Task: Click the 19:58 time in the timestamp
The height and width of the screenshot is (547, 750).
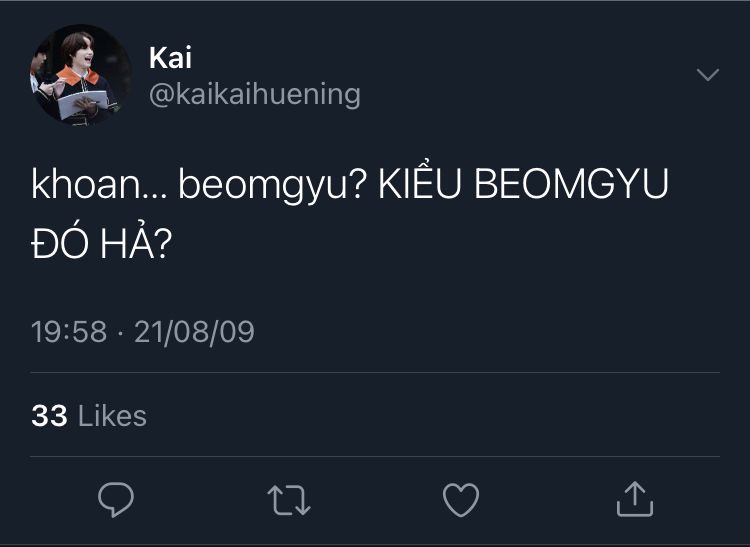Action: 68,332
